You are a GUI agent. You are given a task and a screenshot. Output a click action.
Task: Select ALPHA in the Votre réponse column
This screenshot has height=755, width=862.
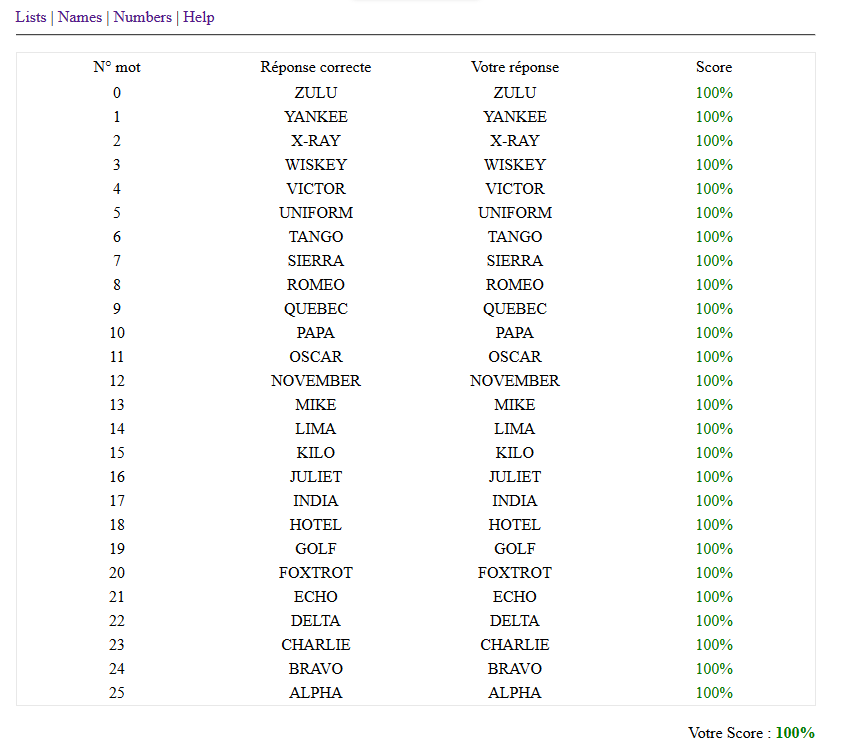pos(515,692)
